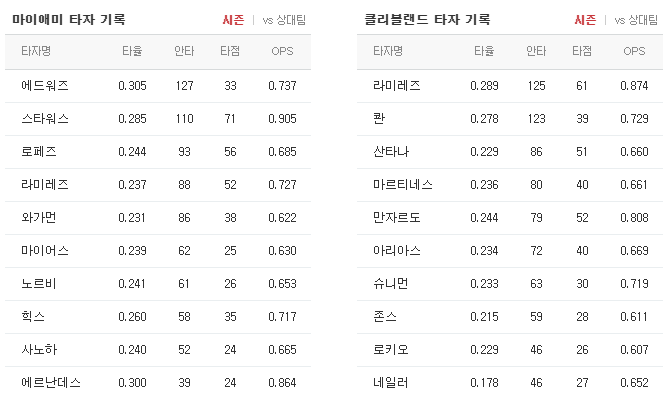Open Cleveland batter 콴 row
The image size is (665, 401).
tap(510, 119)
